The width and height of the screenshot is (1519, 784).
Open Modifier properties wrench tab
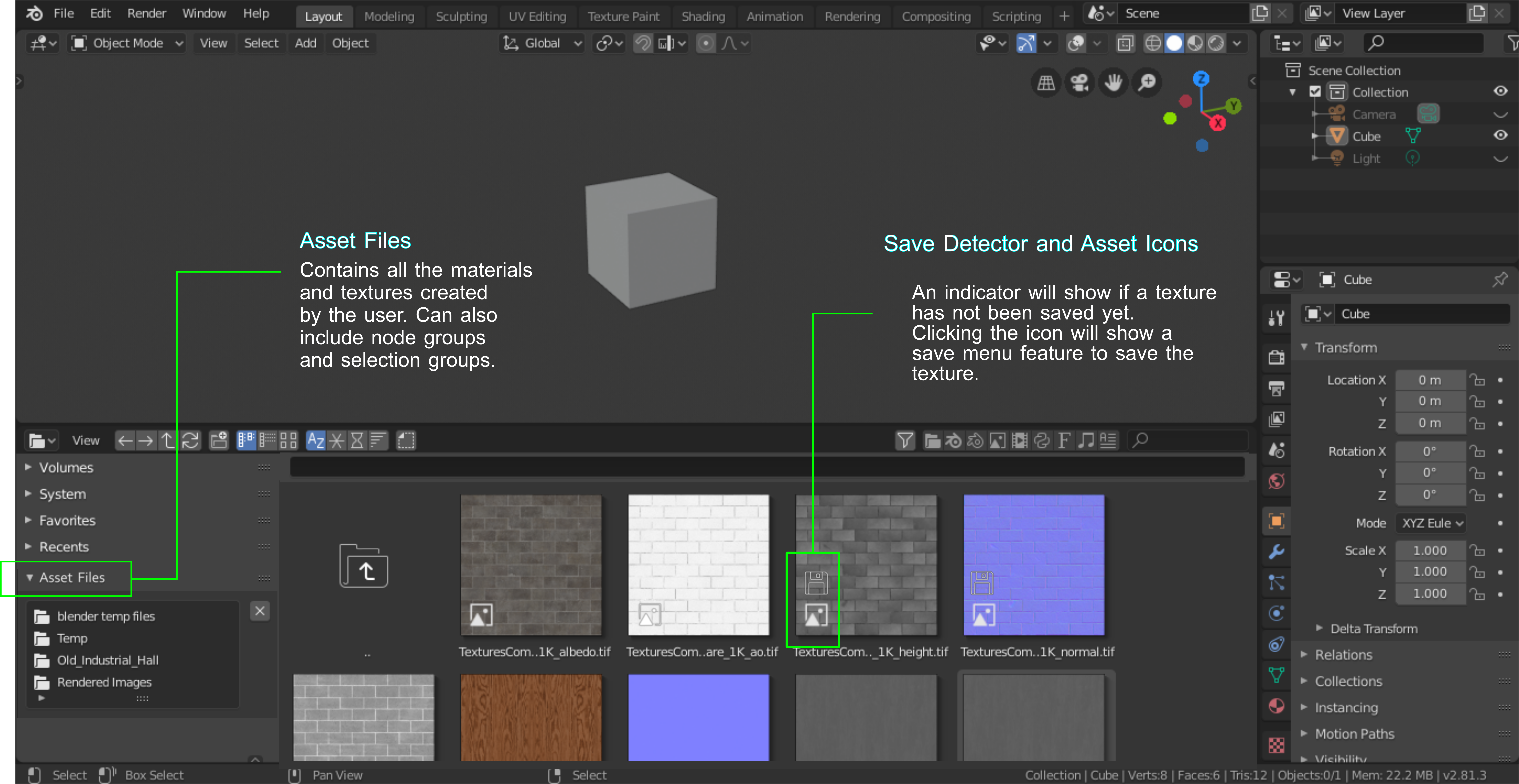click(x=1276, y=552)
